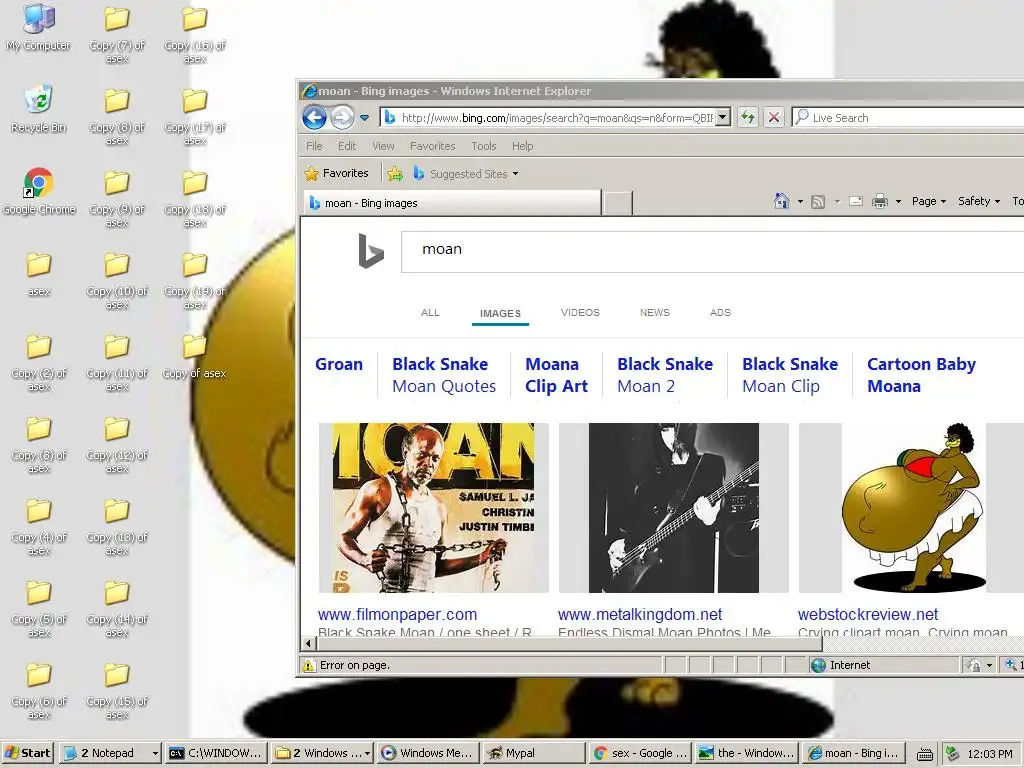Switch to the NEWS tab
The image size is (1024, 768).
pyautogui.click(x=654, y=313)
